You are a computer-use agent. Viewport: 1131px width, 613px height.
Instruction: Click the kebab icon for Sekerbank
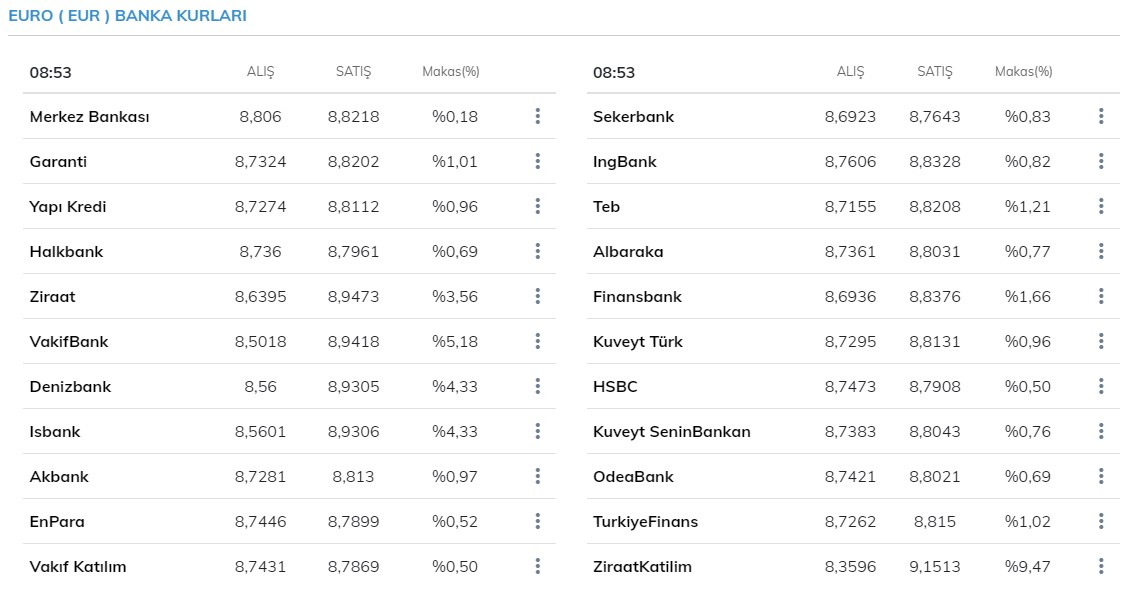(x=1101, y=116)
